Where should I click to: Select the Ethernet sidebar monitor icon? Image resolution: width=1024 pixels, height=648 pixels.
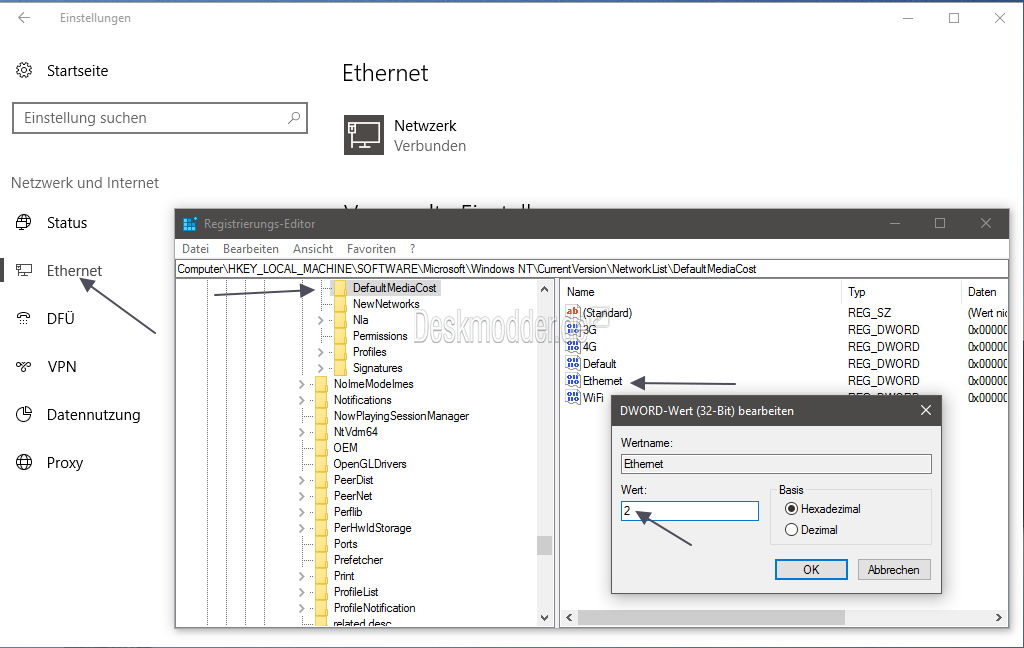click(24, 270)
